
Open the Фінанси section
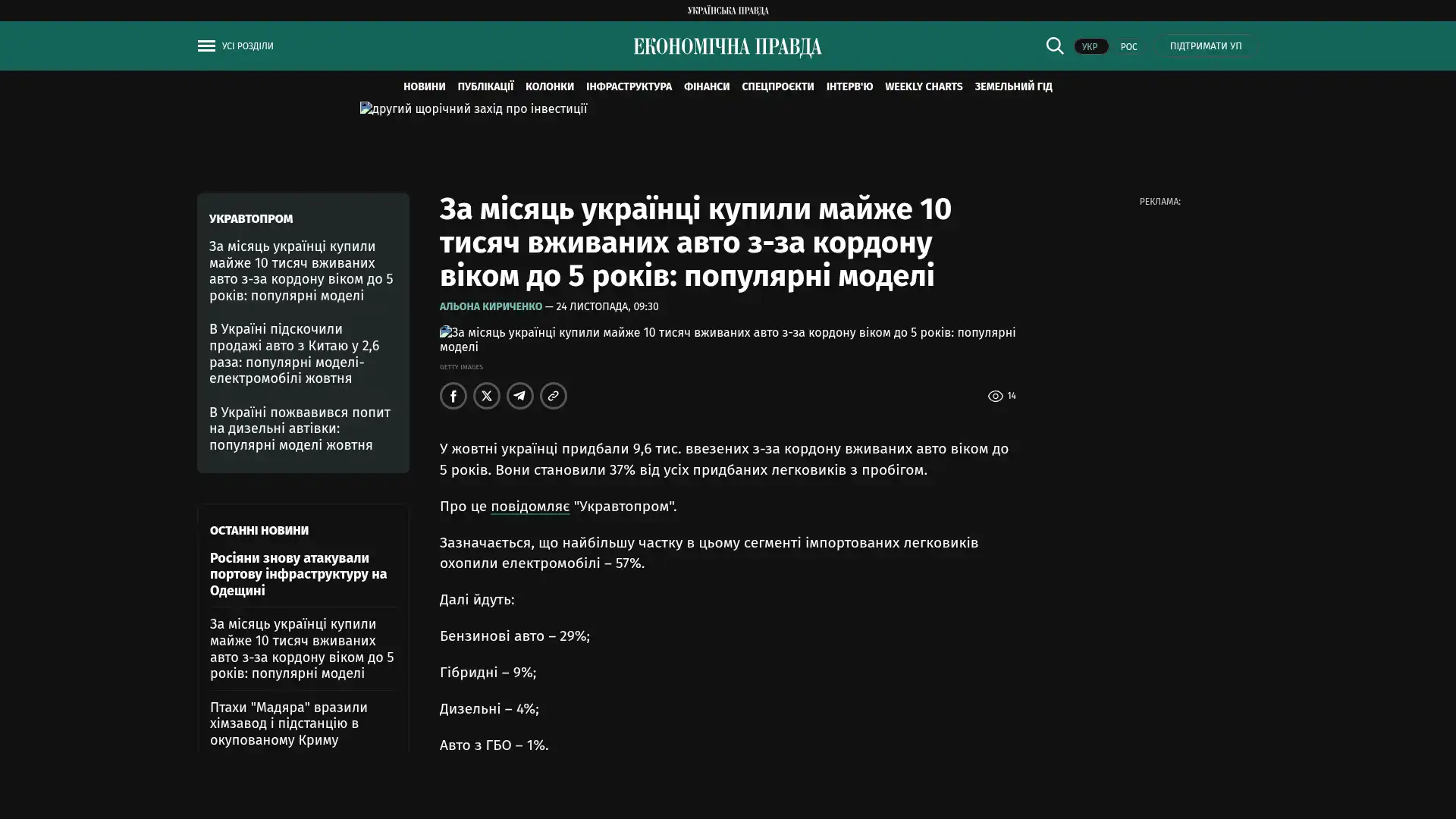(706, 86)
